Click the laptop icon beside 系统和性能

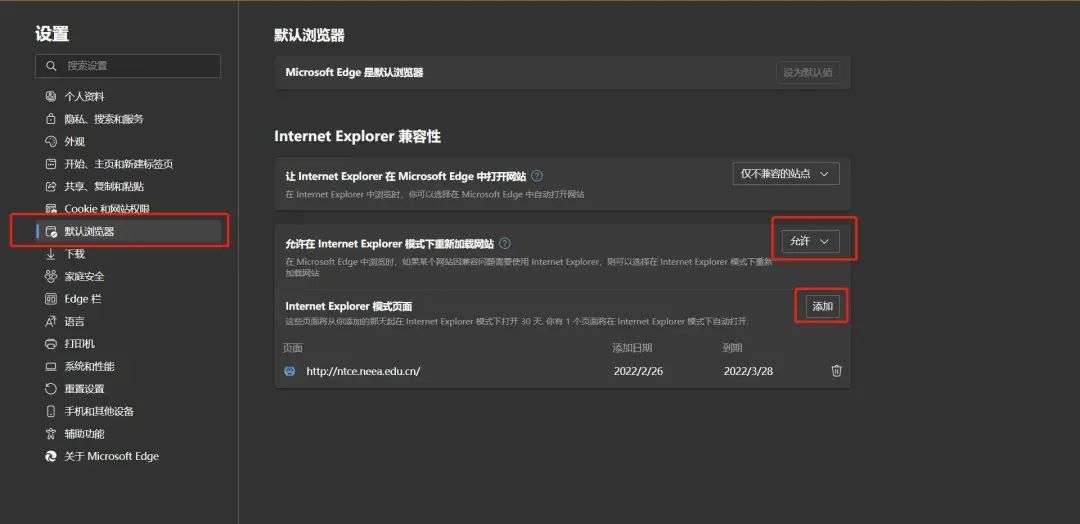pos(50,366)
